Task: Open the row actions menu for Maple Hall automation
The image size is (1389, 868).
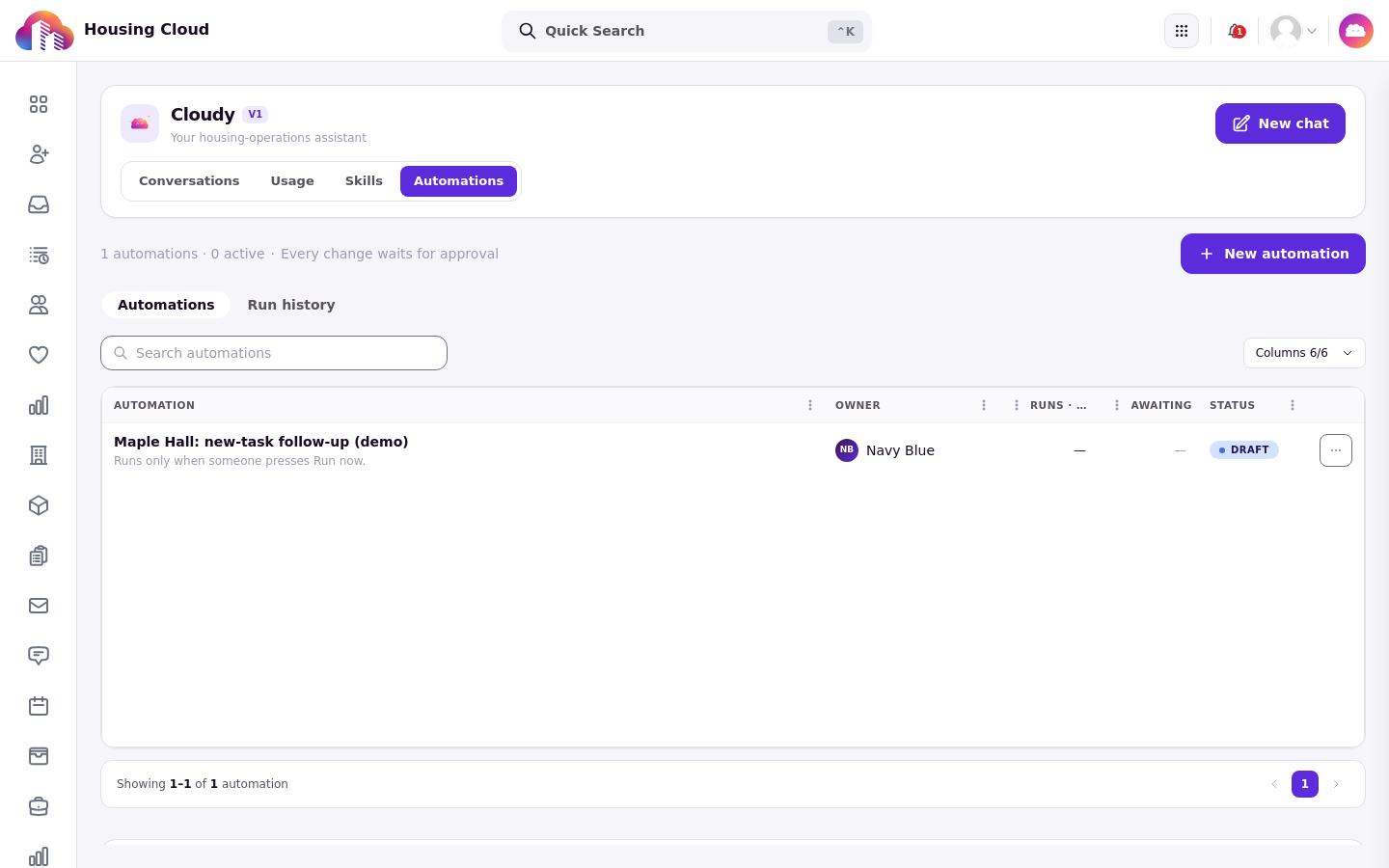Action: [x=1336, y=450]
